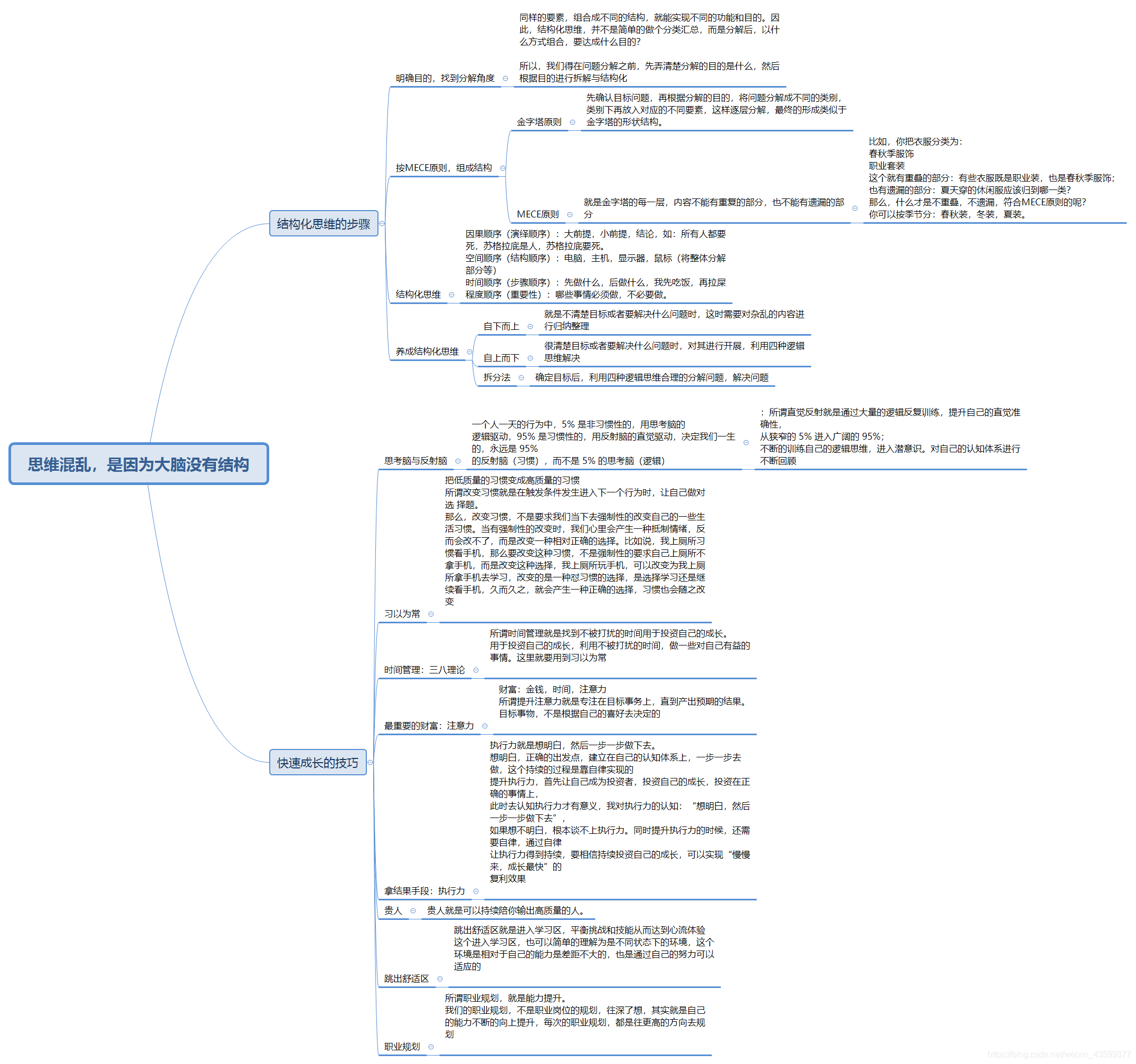The image size is (1136, 1064).
Task: Select the 最重要的财富：注意力 label
Action: pos(429,726)
